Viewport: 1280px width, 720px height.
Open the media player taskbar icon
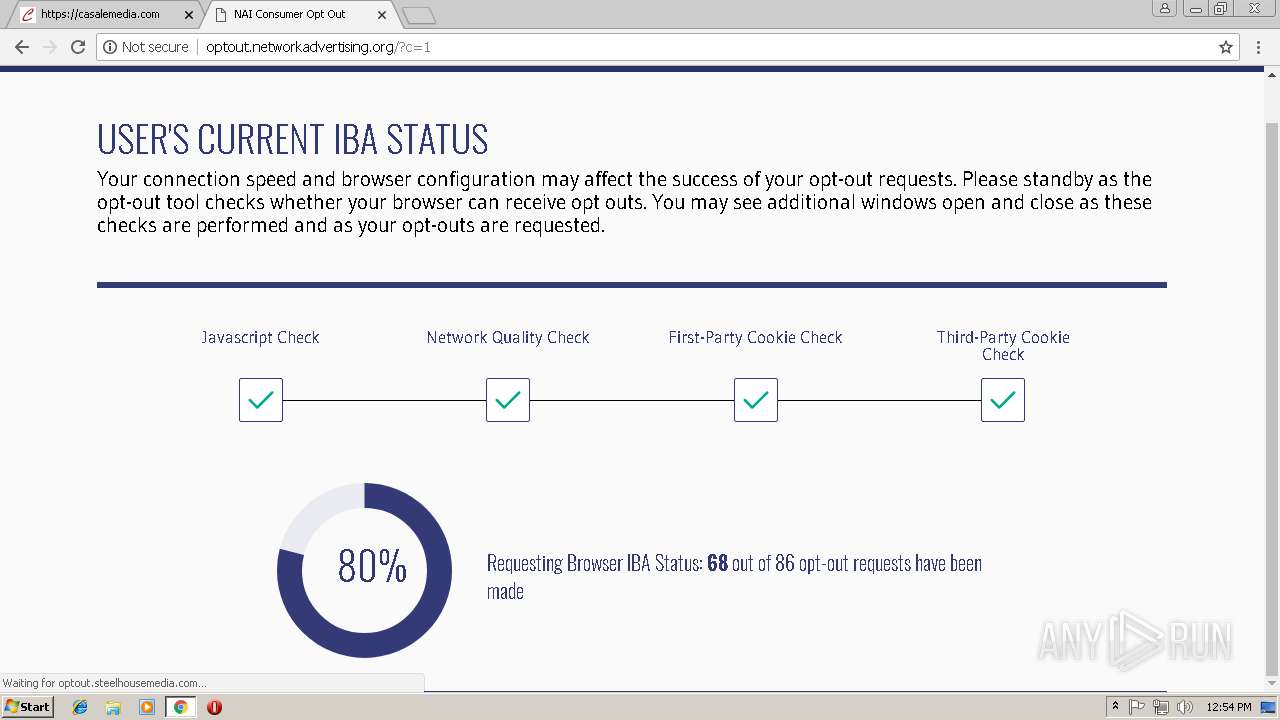pyautogui.click(x=147, y=707)
